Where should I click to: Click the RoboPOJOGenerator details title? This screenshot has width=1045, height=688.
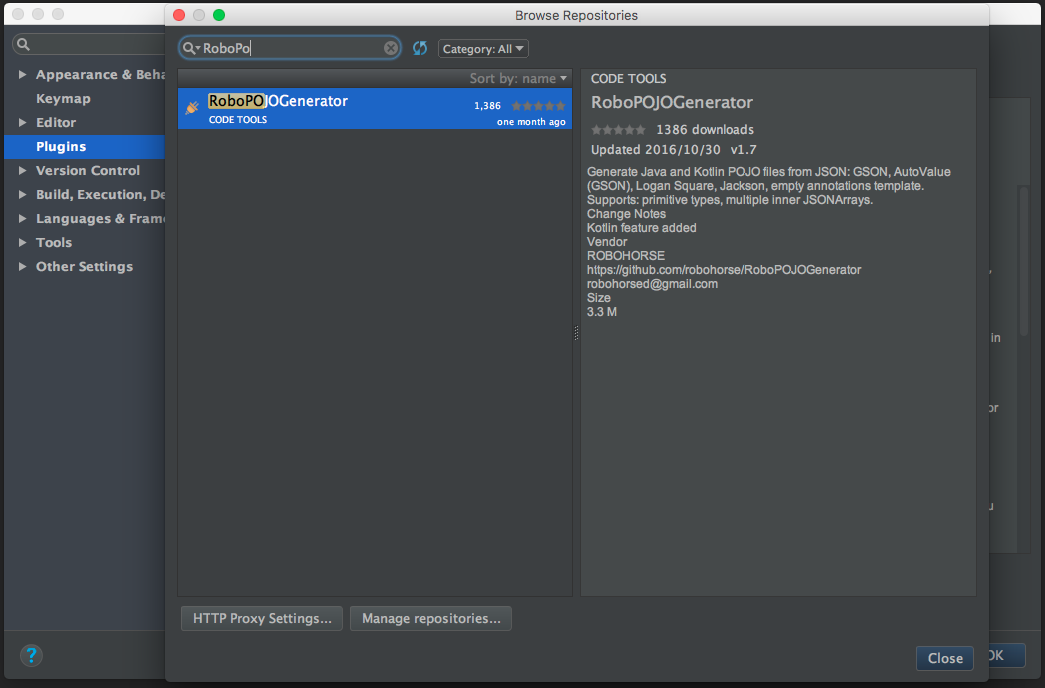(x=672, y=103)
